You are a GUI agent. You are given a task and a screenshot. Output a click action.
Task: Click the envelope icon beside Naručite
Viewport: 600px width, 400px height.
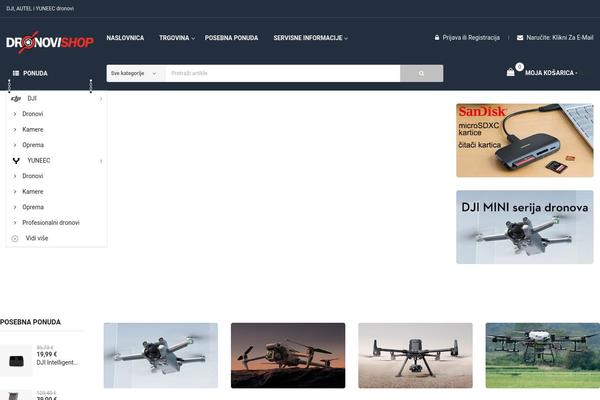click(x=520, y=38)
